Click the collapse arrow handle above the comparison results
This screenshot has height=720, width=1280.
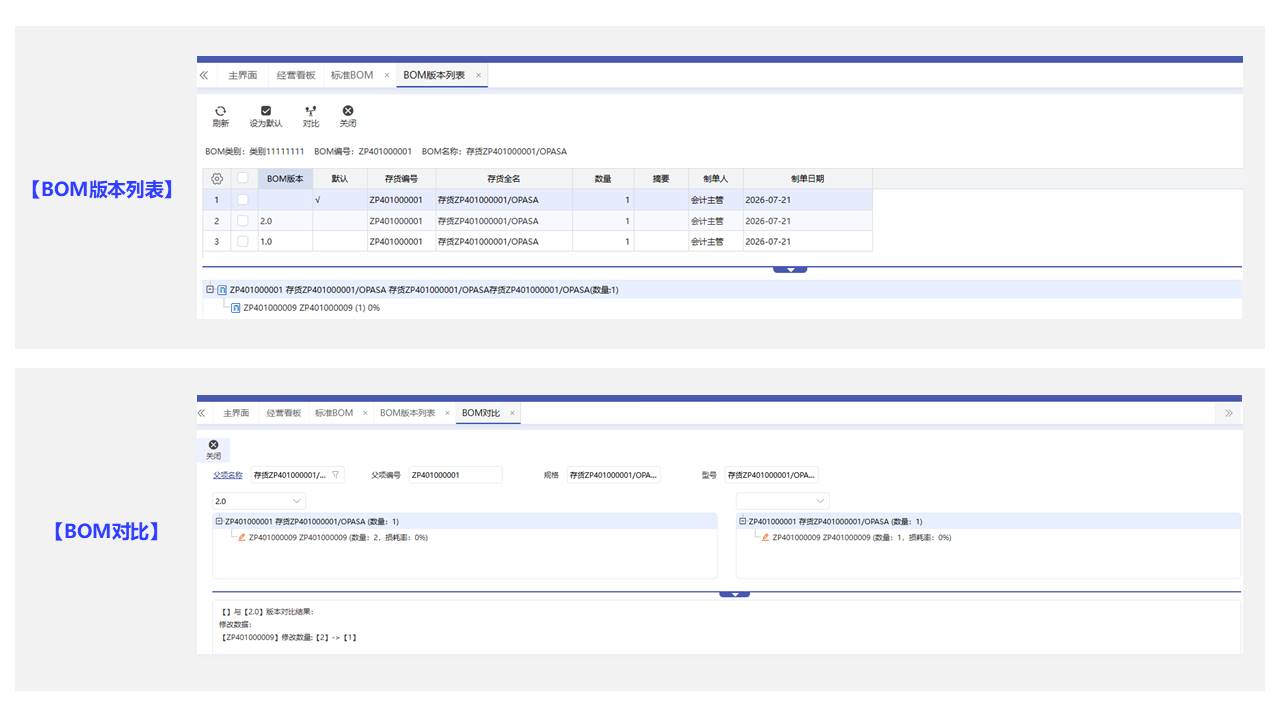tap(734, 594)
